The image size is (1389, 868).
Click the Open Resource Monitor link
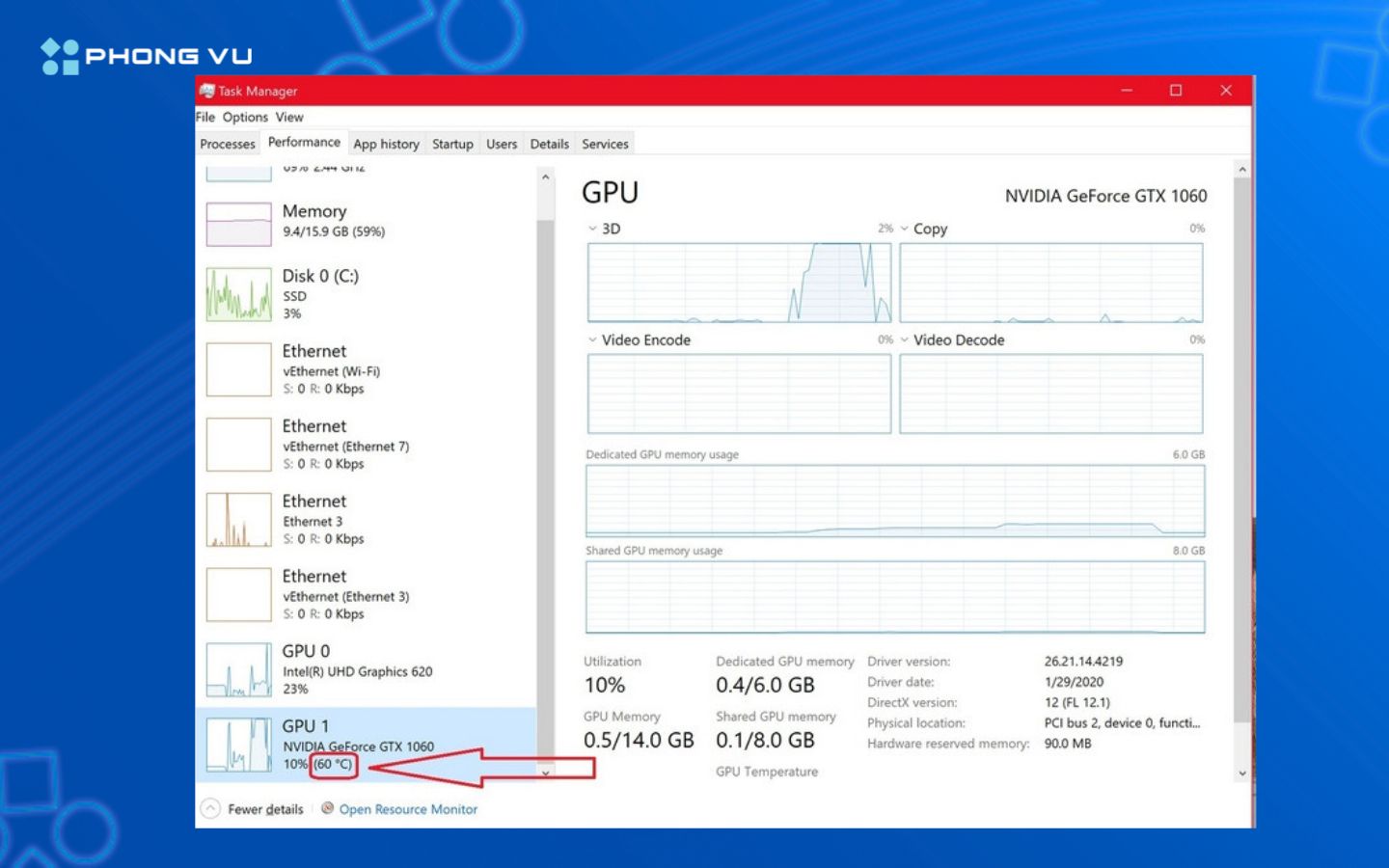[408, 809]
